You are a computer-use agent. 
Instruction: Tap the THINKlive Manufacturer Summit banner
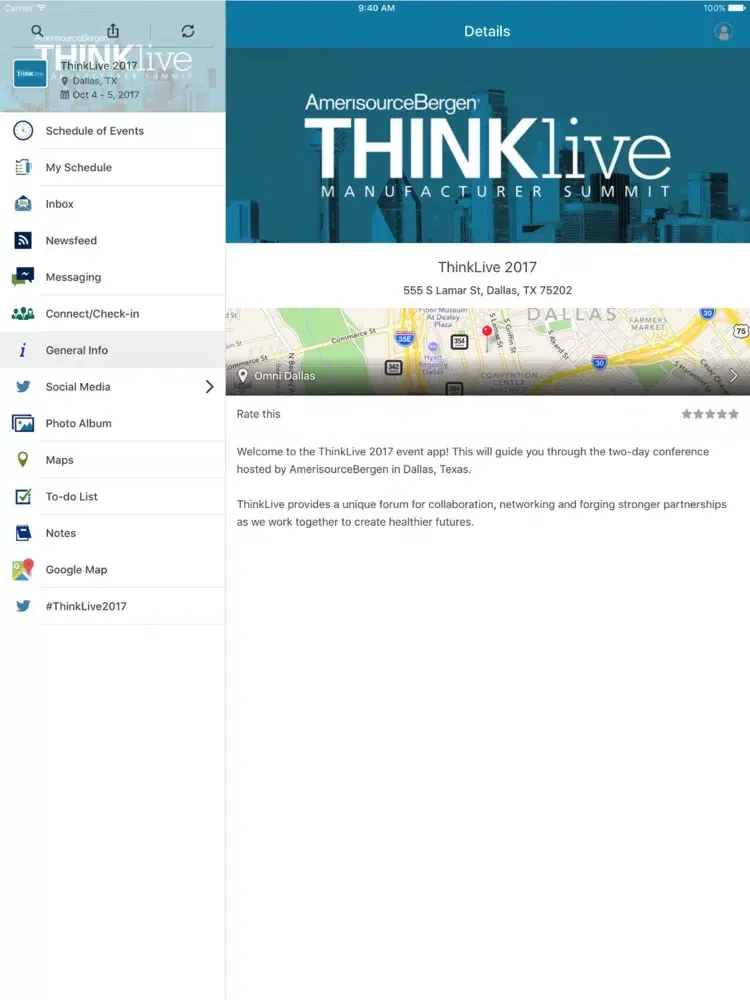pos(487,145)
